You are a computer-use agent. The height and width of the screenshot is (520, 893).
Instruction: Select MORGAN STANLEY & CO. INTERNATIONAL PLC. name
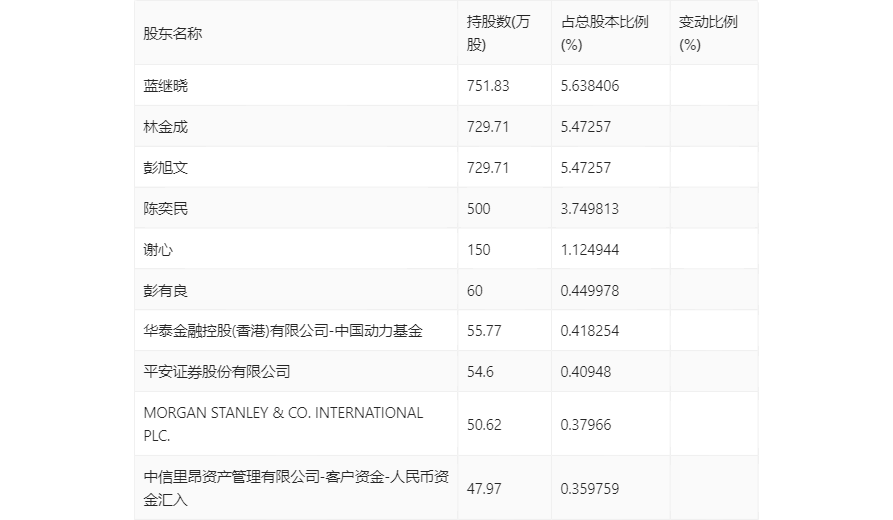click(x=283, y=424)
